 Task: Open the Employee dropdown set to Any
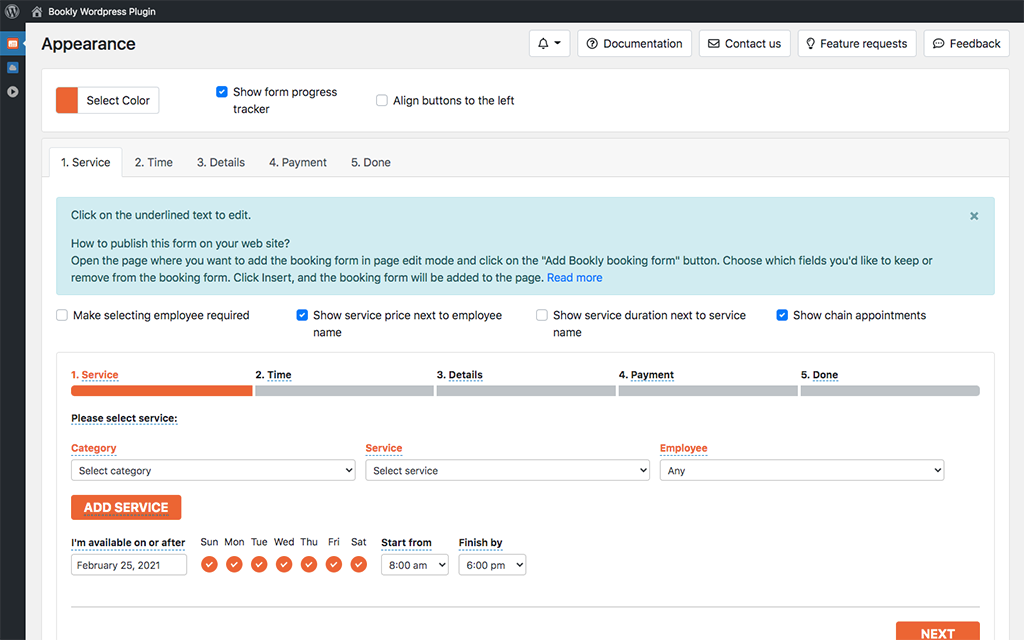[802, 470]
